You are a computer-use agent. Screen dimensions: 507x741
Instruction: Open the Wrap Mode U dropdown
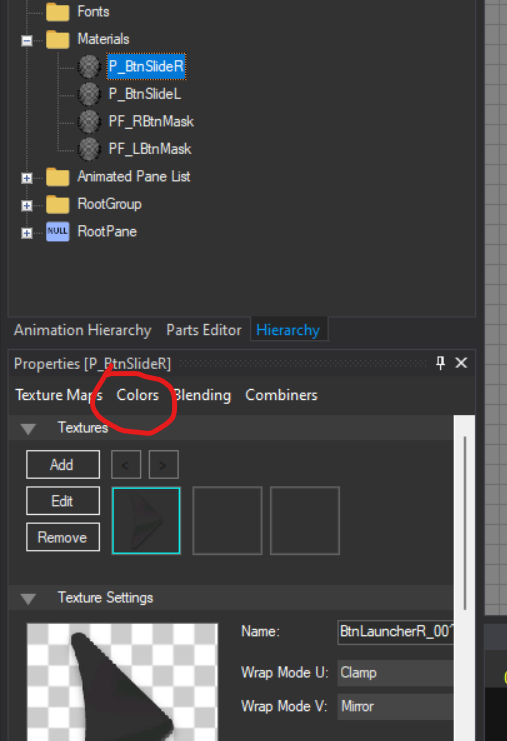pos(395,672)
